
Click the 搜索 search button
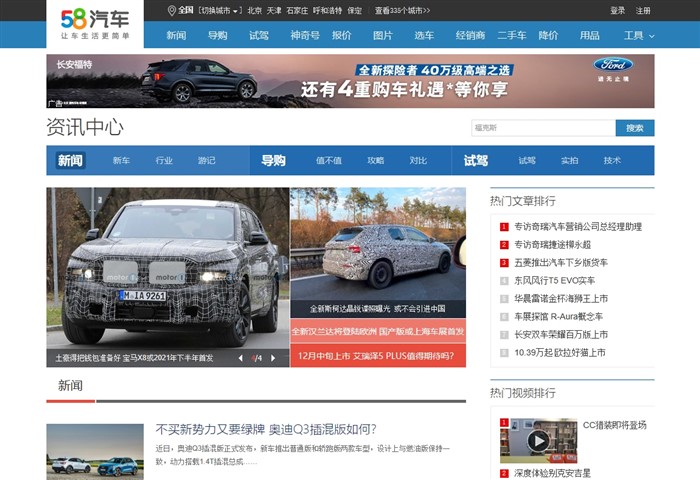point(635,128)
